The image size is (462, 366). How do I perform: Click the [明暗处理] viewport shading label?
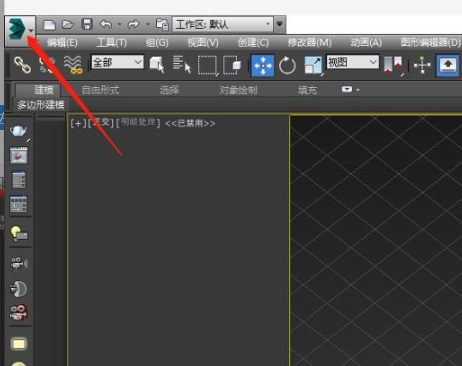[138, 122]
